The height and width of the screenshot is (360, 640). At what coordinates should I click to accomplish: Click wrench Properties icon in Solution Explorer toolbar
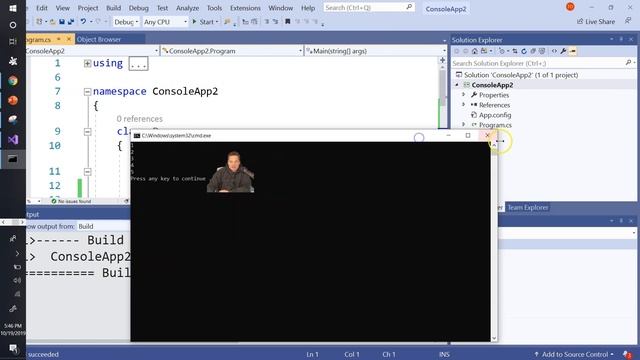563,51
